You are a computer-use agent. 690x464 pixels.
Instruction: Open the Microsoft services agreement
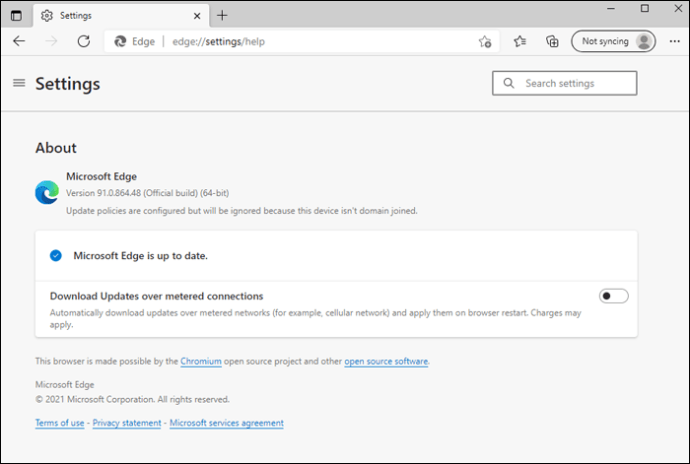click(226, 423)
